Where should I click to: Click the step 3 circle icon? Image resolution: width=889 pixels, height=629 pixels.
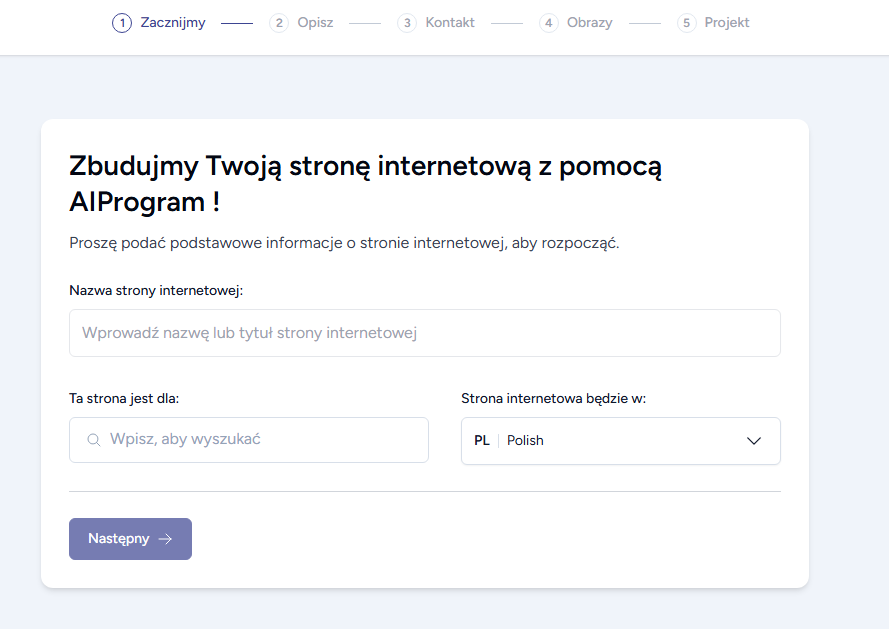407,23
